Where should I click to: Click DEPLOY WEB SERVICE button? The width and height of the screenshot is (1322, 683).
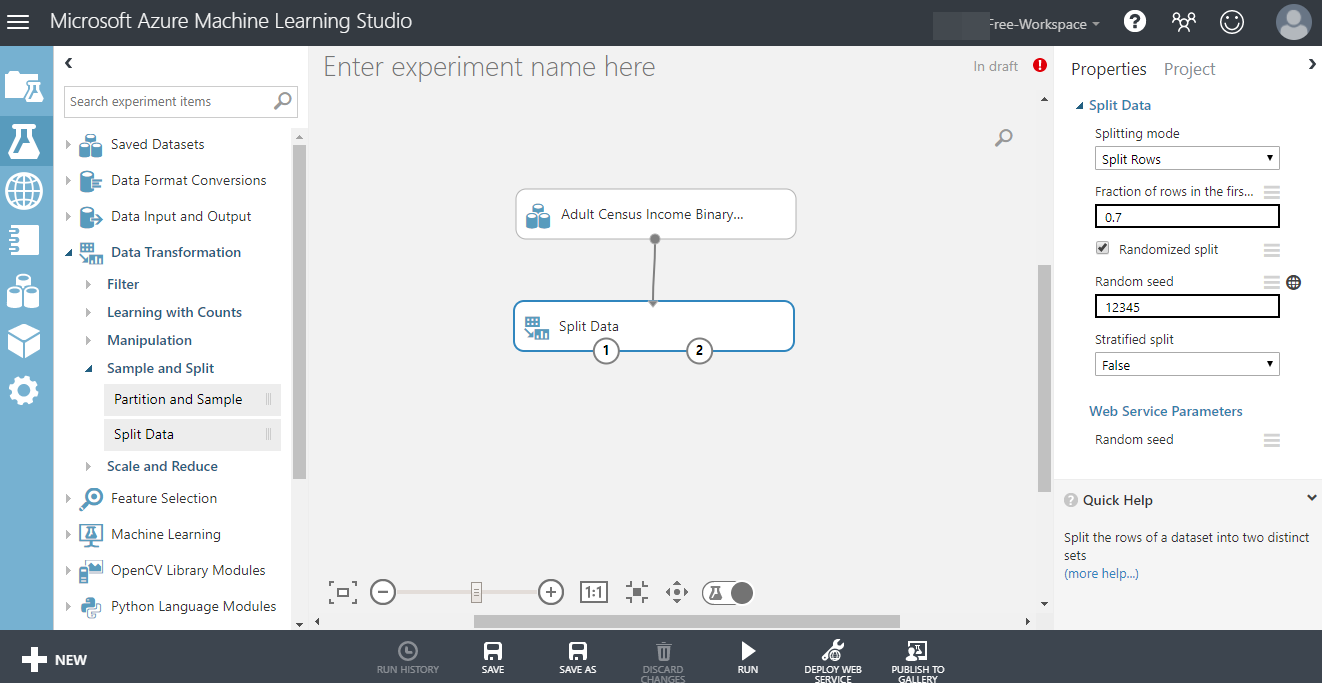(x=833, y=661)
